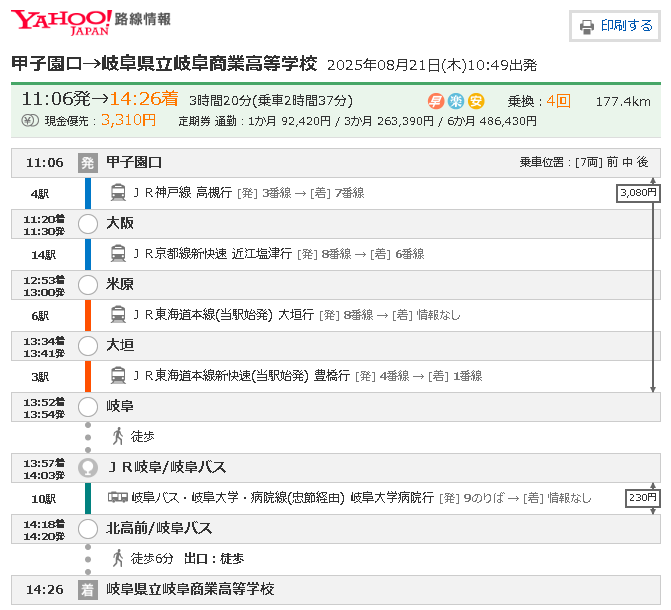Click station name 岐阜
The image size is (671, 610).
coord(120,407)
